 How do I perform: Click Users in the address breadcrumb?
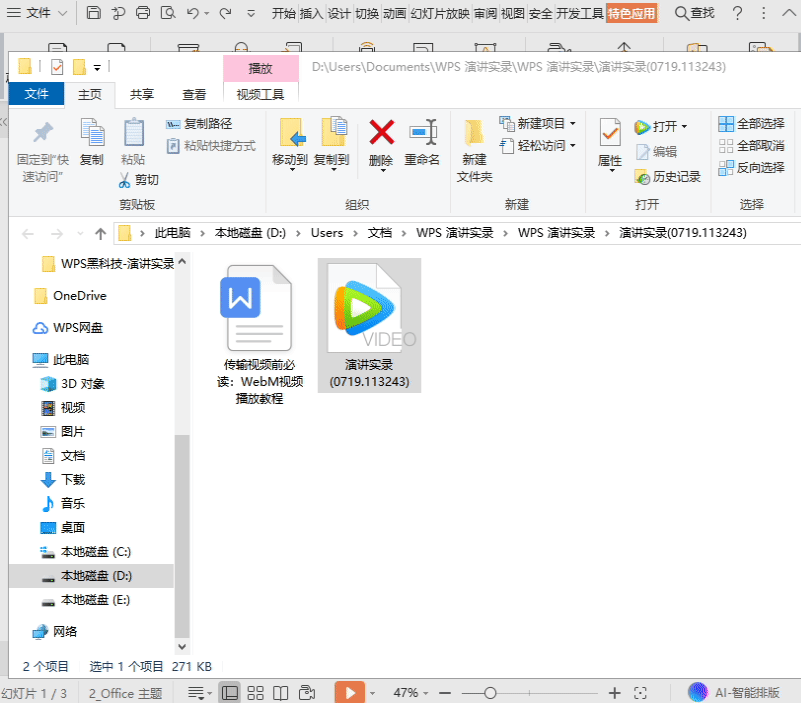pos(327,233)
